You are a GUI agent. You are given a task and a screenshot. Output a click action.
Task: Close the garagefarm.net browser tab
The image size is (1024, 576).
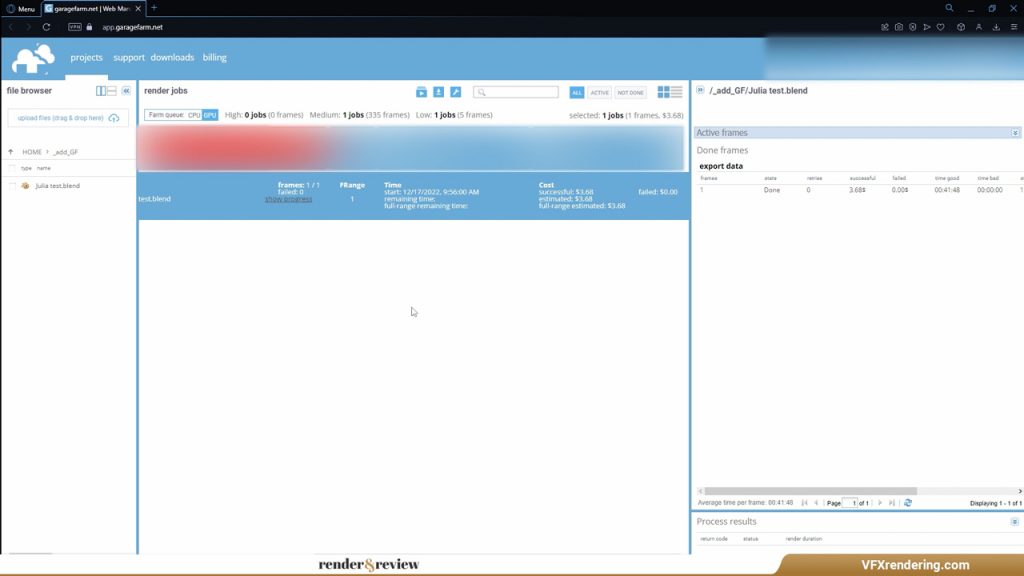(138, 8)
